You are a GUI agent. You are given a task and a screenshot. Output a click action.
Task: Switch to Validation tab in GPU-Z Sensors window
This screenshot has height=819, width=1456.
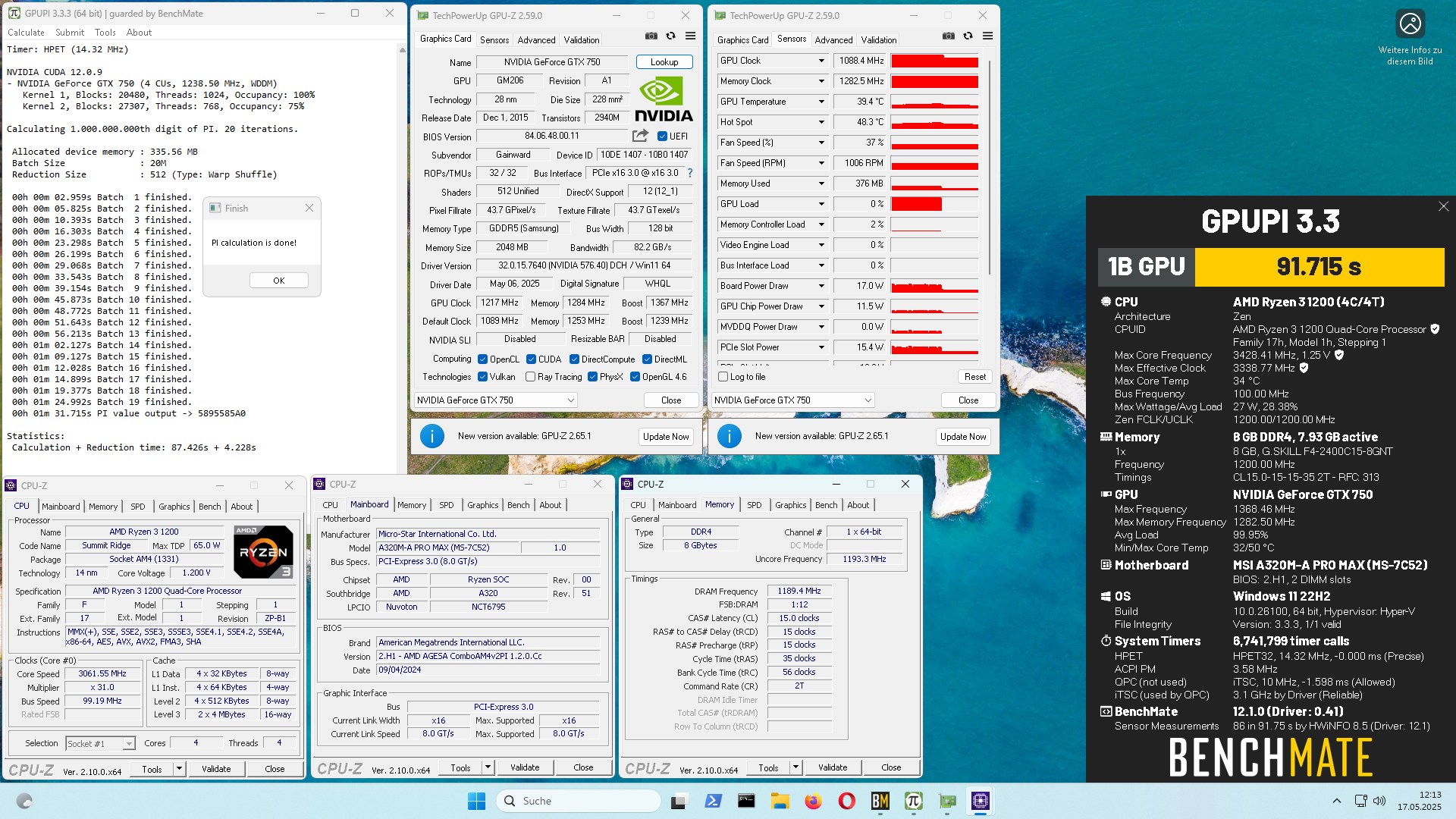click(x=878, y=40)
